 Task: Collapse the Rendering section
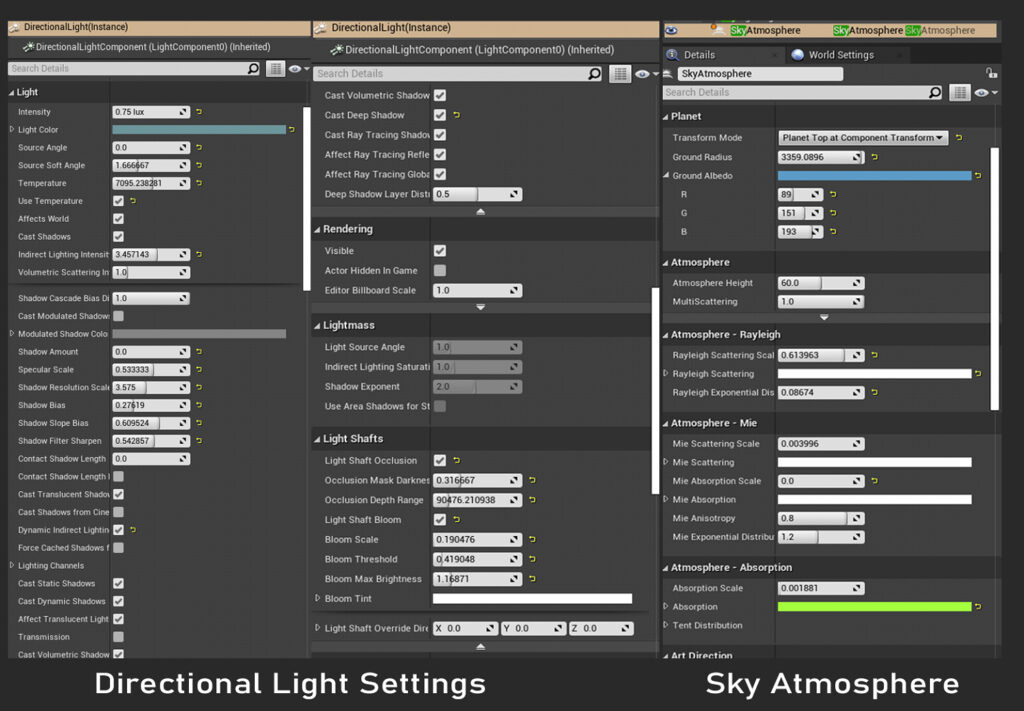pos(317,229)
